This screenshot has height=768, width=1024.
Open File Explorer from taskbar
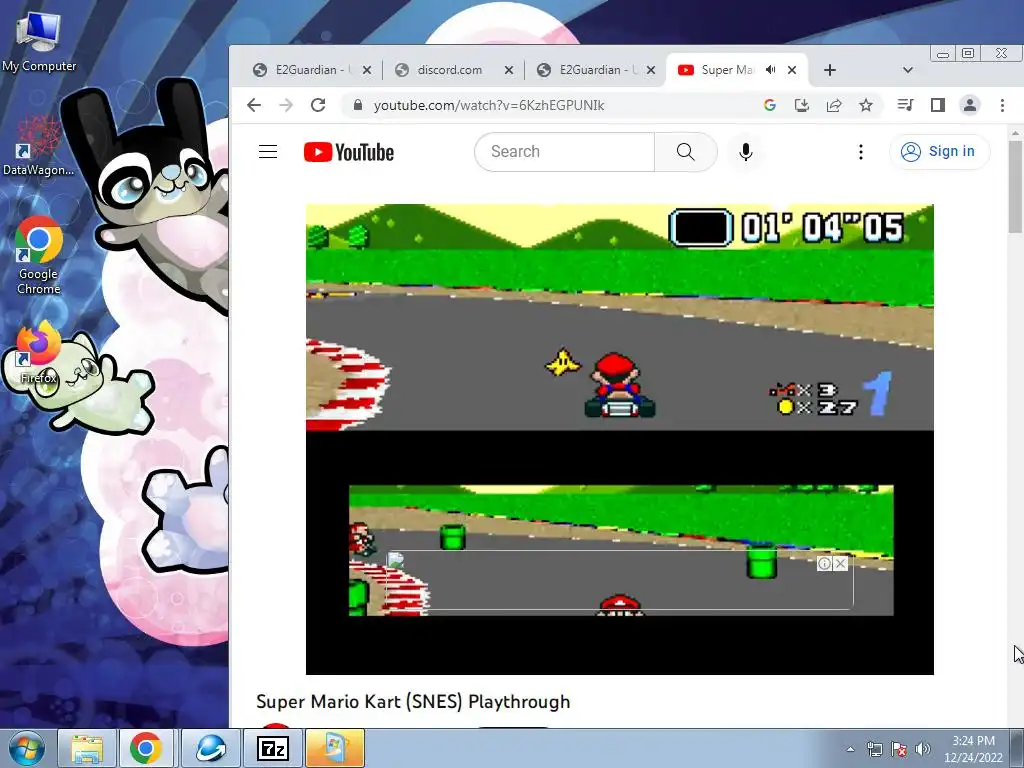point(87,748)
